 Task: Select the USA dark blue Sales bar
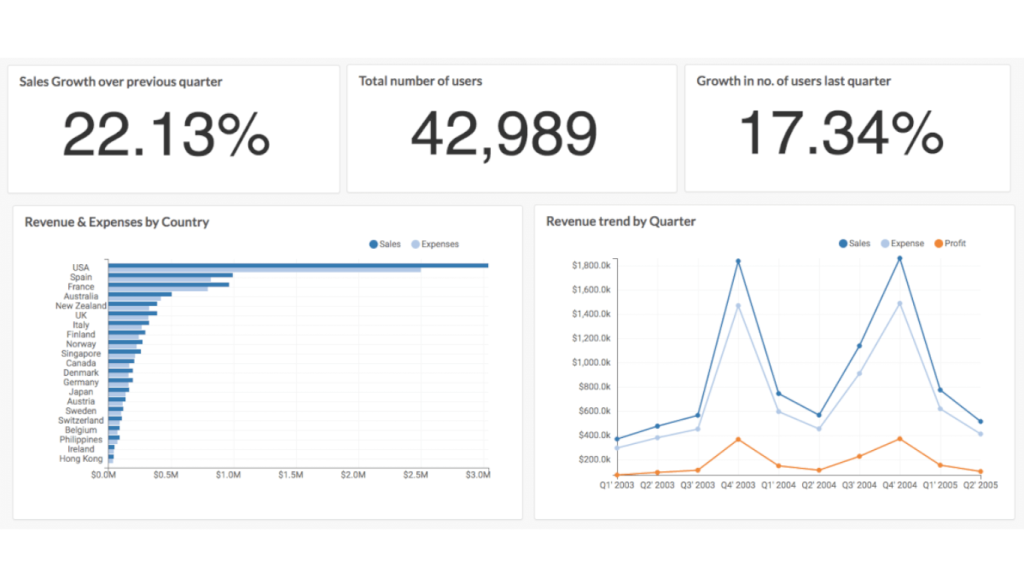click(x=298, y=265)
